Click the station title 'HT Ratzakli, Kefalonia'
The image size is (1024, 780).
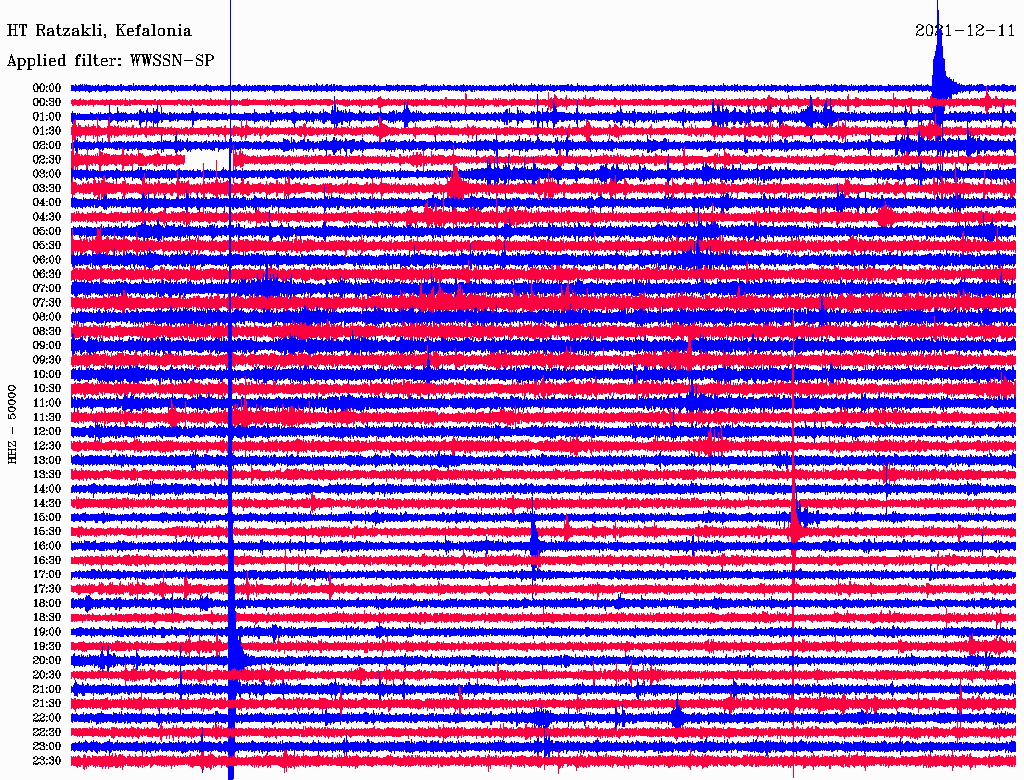coord(99,31)
